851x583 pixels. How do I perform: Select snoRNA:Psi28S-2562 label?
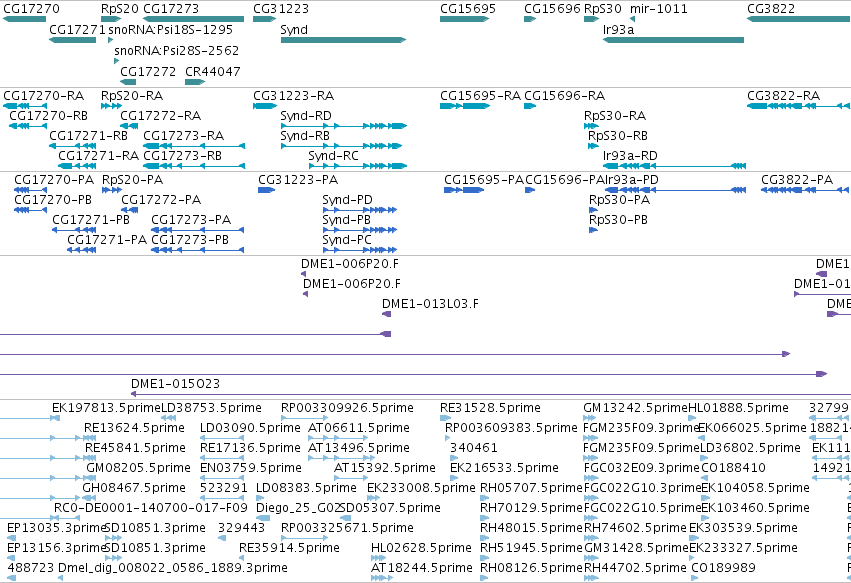[176, 50]
